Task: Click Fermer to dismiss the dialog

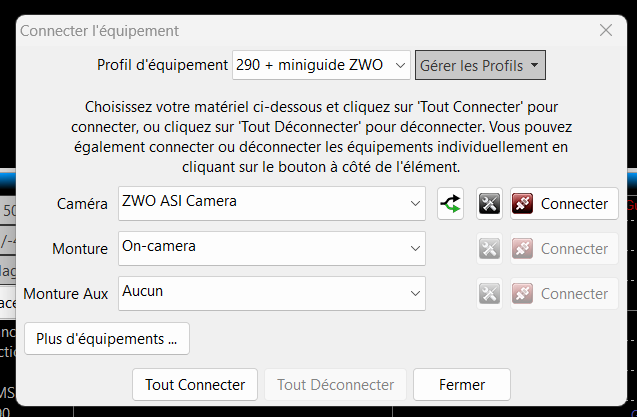Action: click(x=462, y=384)
